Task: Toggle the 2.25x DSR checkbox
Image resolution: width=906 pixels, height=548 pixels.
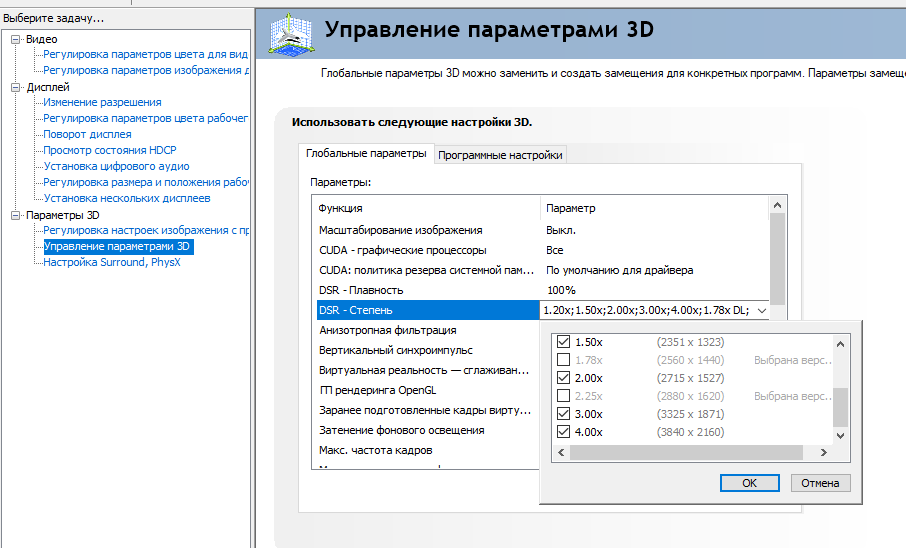Action: [x=563, y=395]
